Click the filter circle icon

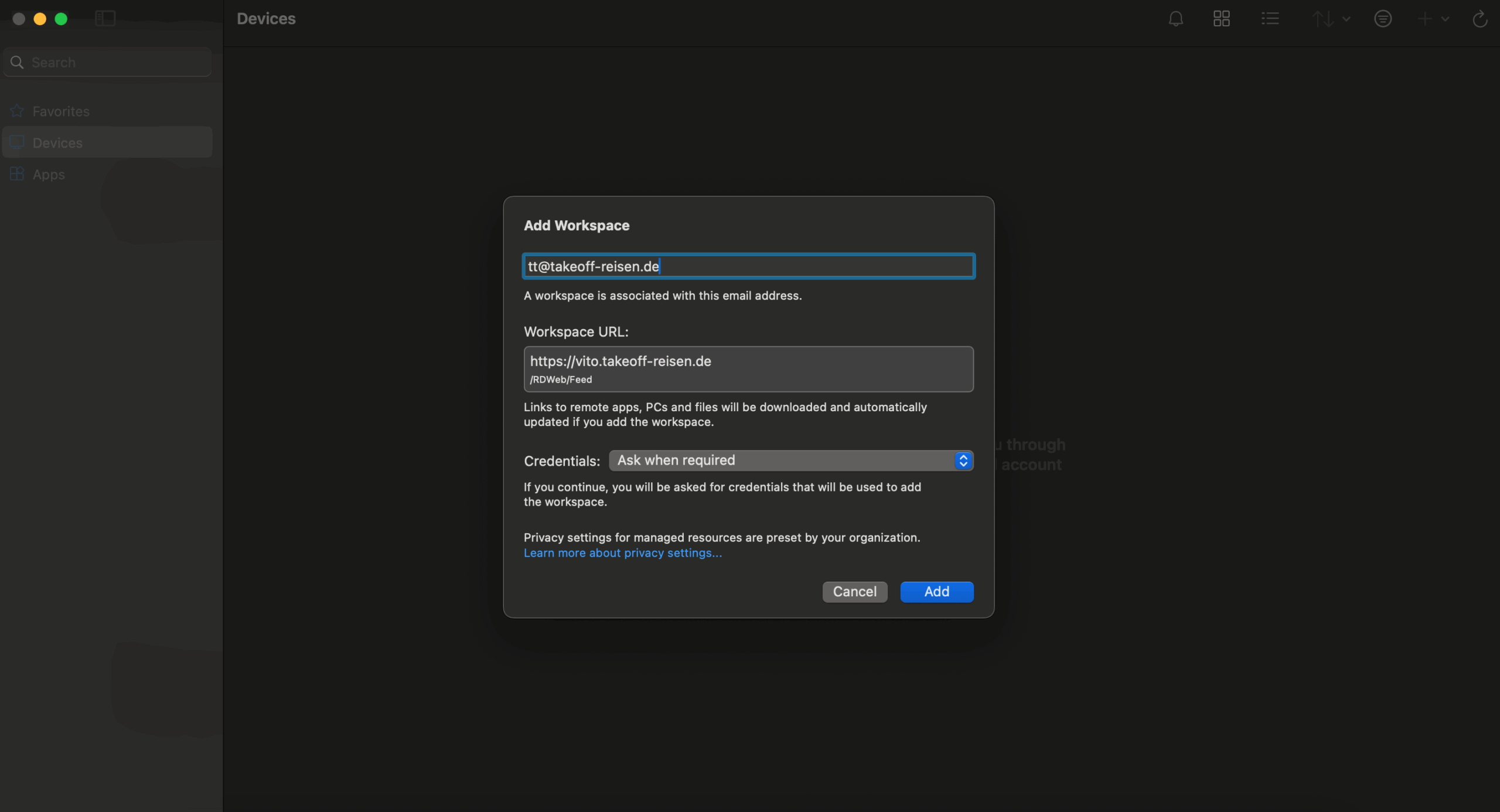[x=1382, y=19]
